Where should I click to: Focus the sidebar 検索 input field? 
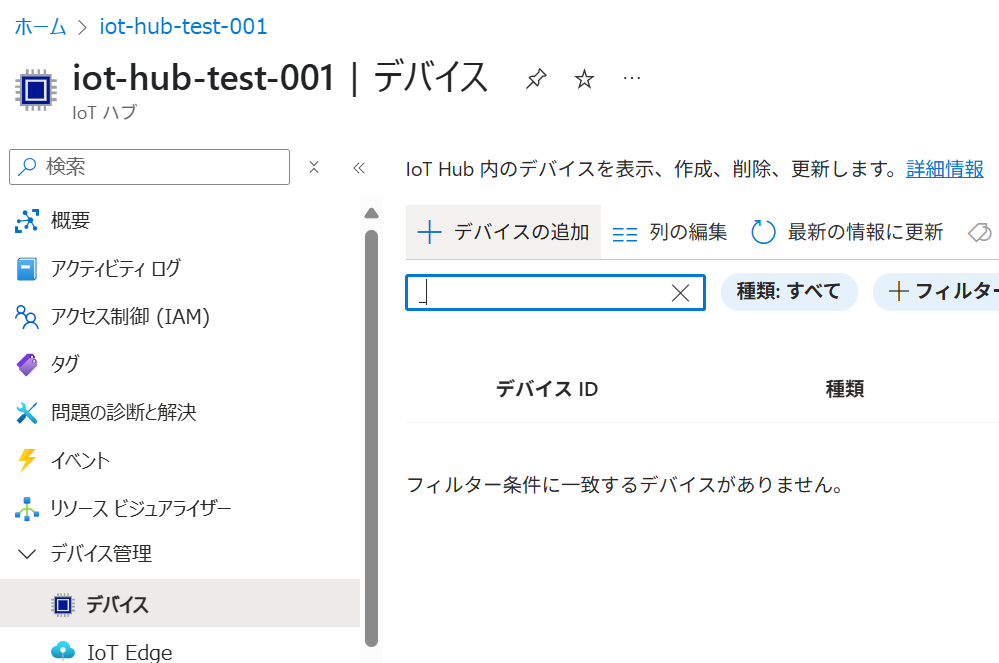tap(150, 167)
